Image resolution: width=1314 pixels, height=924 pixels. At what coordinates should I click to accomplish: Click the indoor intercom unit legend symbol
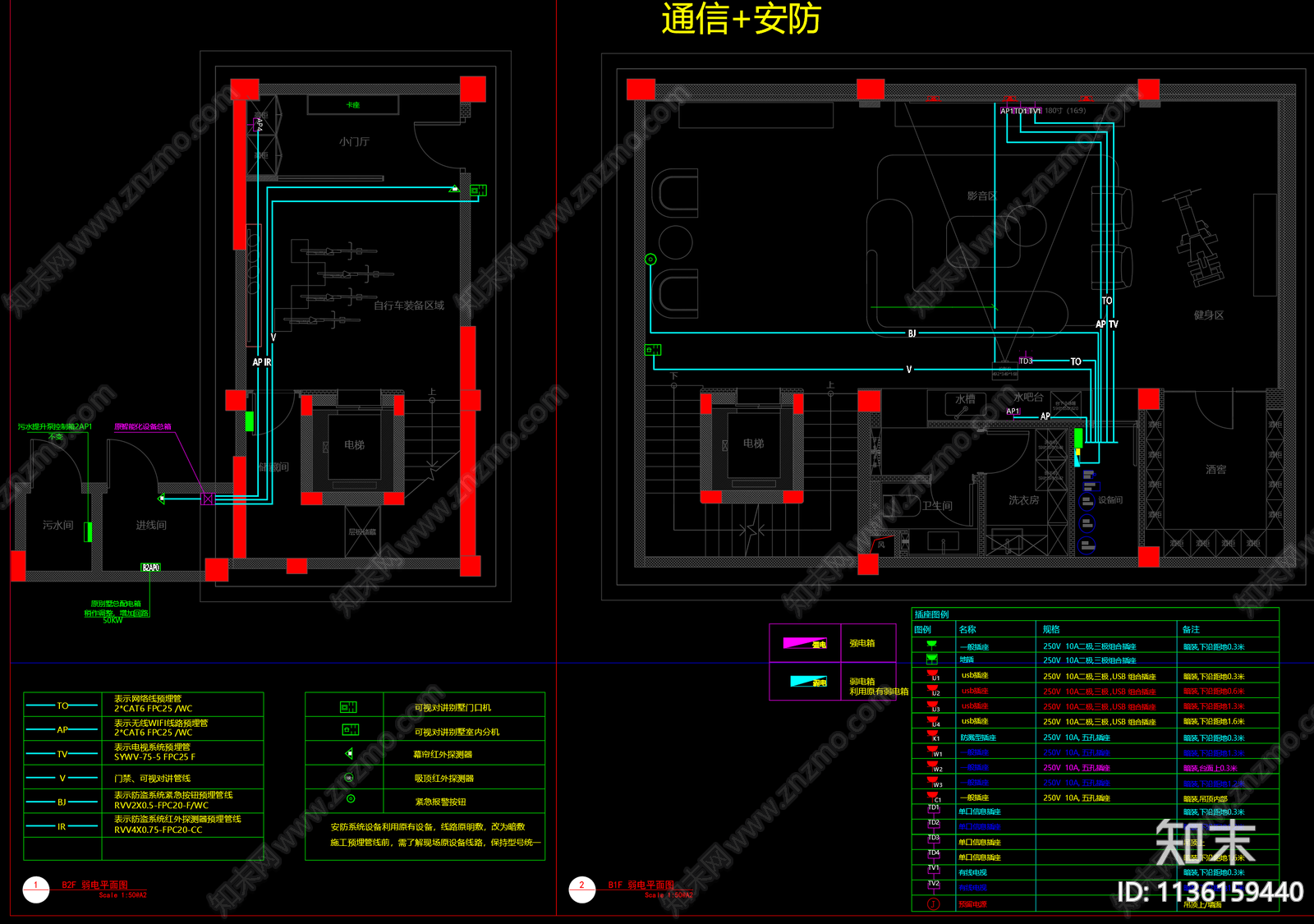pos(350,729)
